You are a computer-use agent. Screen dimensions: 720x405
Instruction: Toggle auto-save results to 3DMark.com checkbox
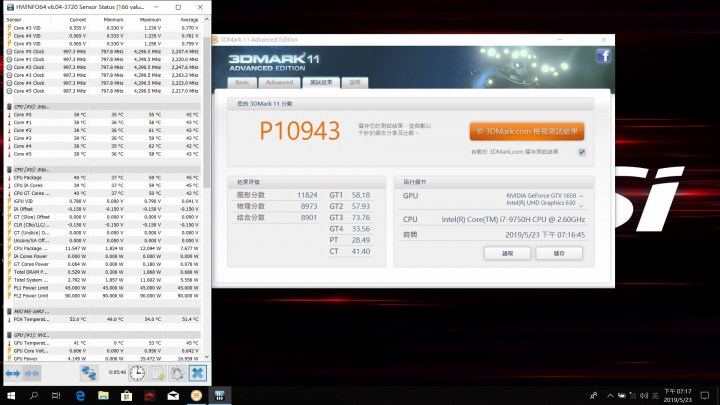pyautogui.click(x=582, y=152)
